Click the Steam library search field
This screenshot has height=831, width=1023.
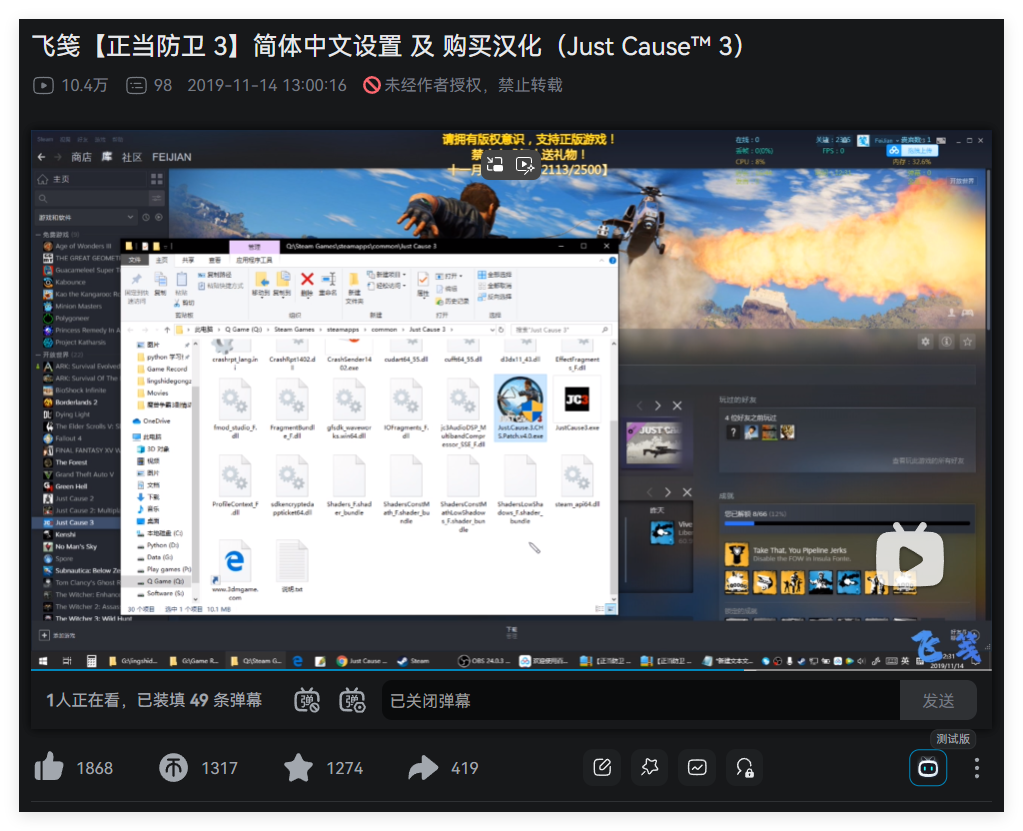(91, 198)
